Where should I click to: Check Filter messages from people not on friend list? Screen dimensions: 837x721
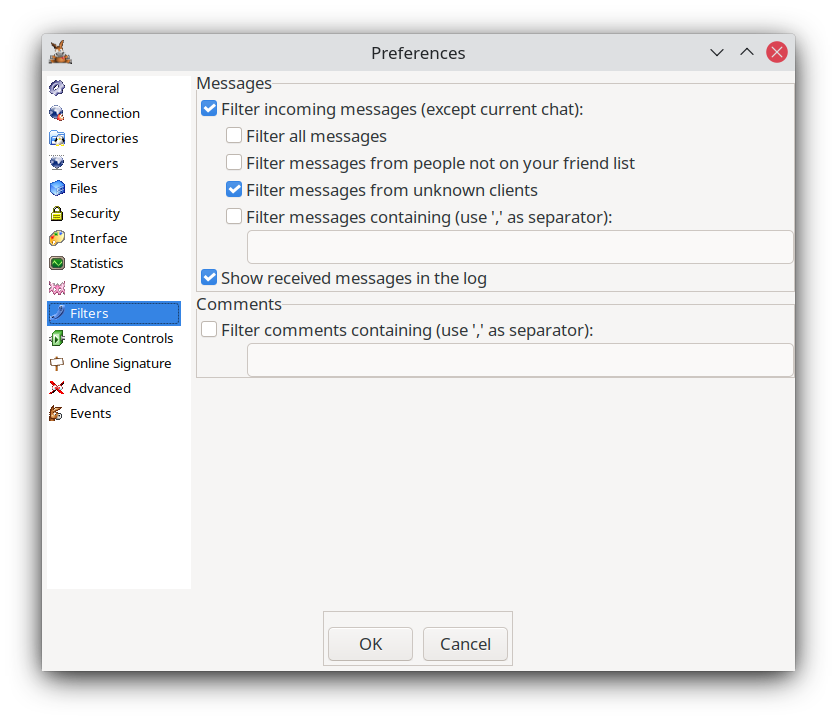[234, 163]
